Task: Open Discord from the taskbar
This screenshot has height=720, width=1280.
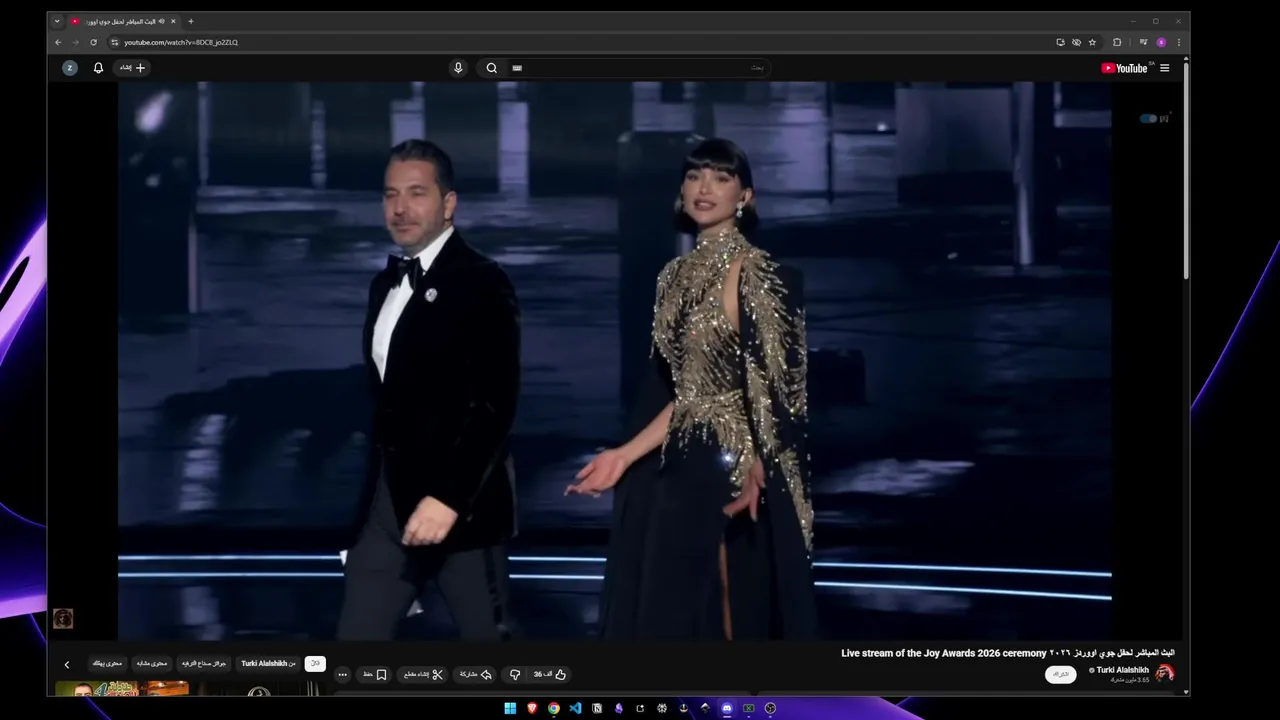Action: [x=727, y=708]
